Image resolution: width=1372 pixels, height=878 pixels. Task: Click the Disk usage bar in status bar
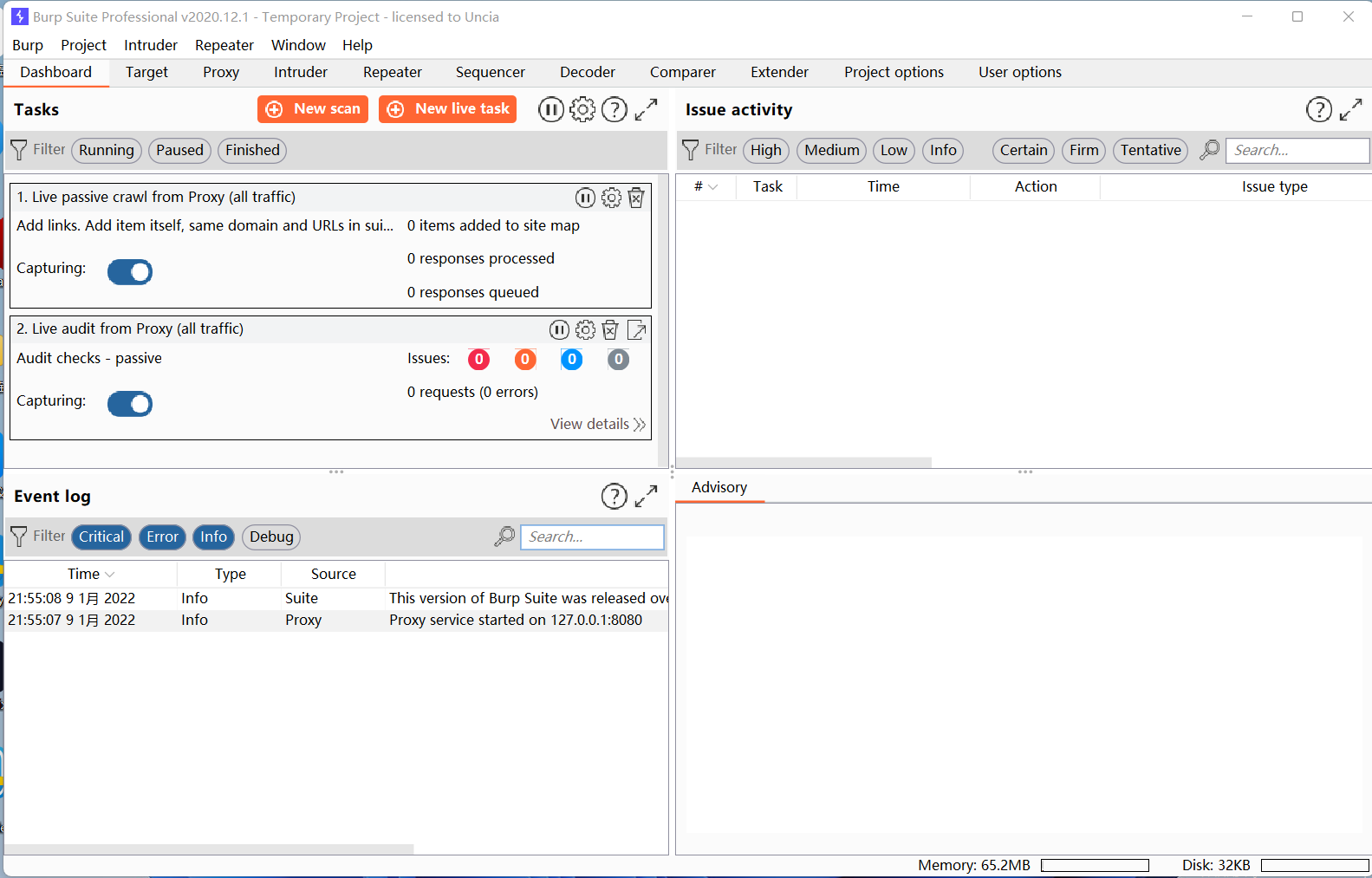tap(1315, 866)
